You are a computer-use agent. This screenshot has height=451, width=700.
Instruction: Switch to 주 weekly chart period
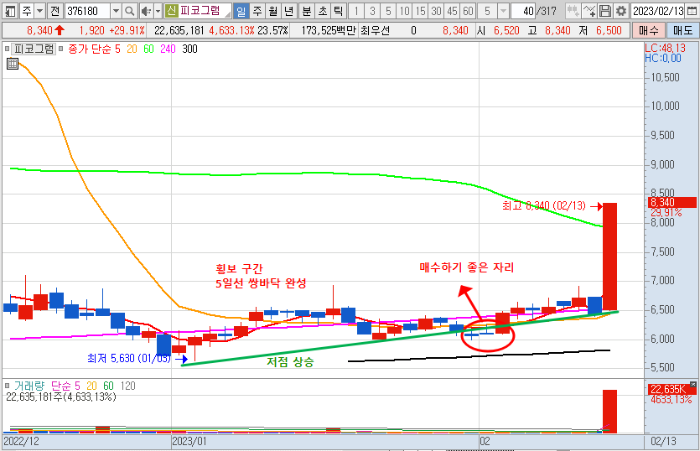[257, 11]
